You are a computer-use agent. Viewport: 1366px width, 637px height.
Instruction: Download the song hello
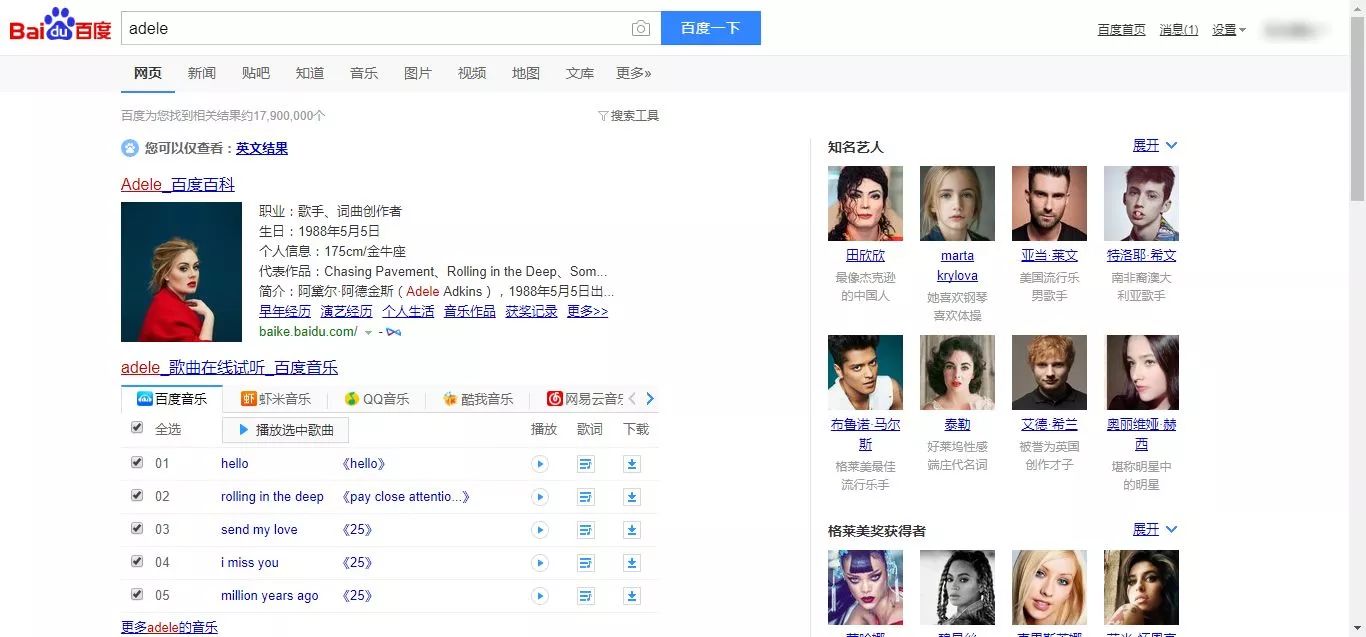pyautogui.click(x=632, y=464)
